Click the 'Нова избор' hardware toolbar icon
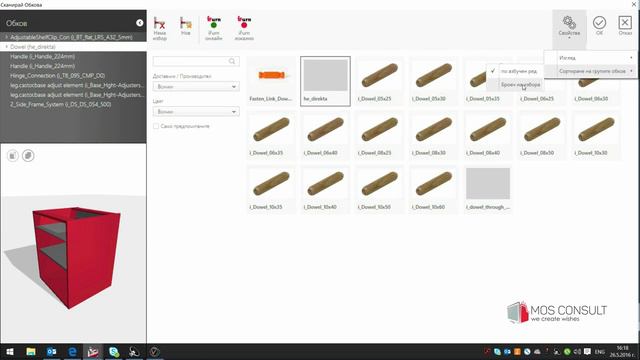Image resolution: width=640 pixels, height=360 pixels. pos(160,28)
